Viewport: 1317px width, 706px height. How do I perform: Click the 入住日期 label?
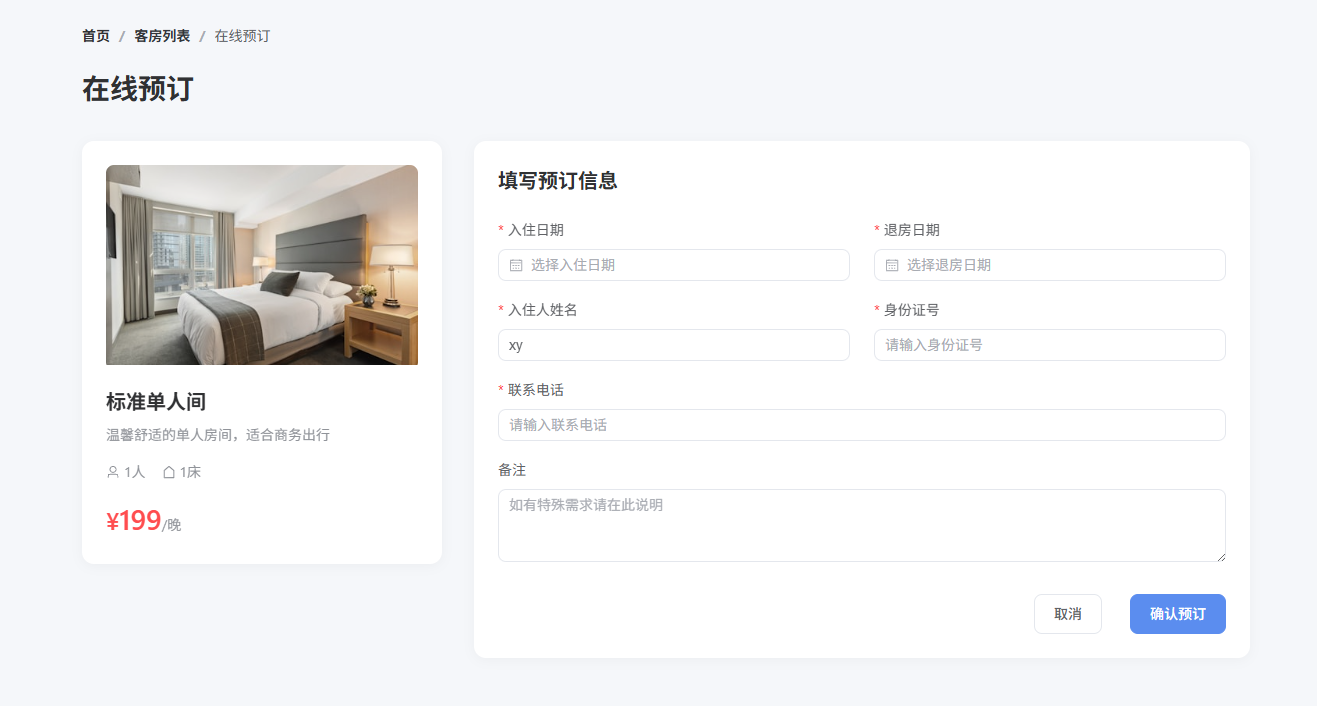pyautogui.click(x=536, y=230)
